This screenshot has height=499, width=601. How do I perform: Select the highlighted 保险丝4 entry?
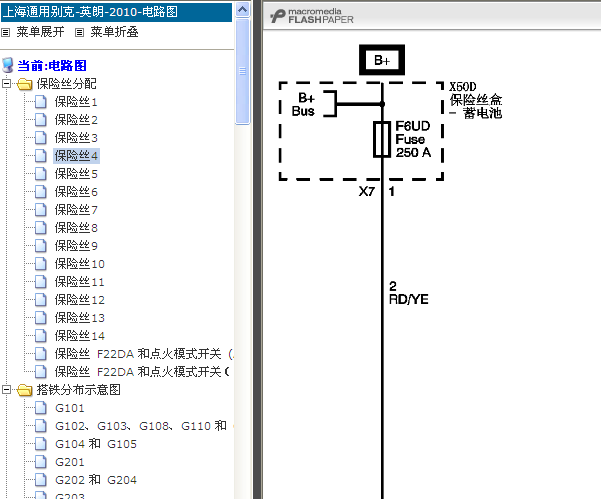tap(76, 156)
